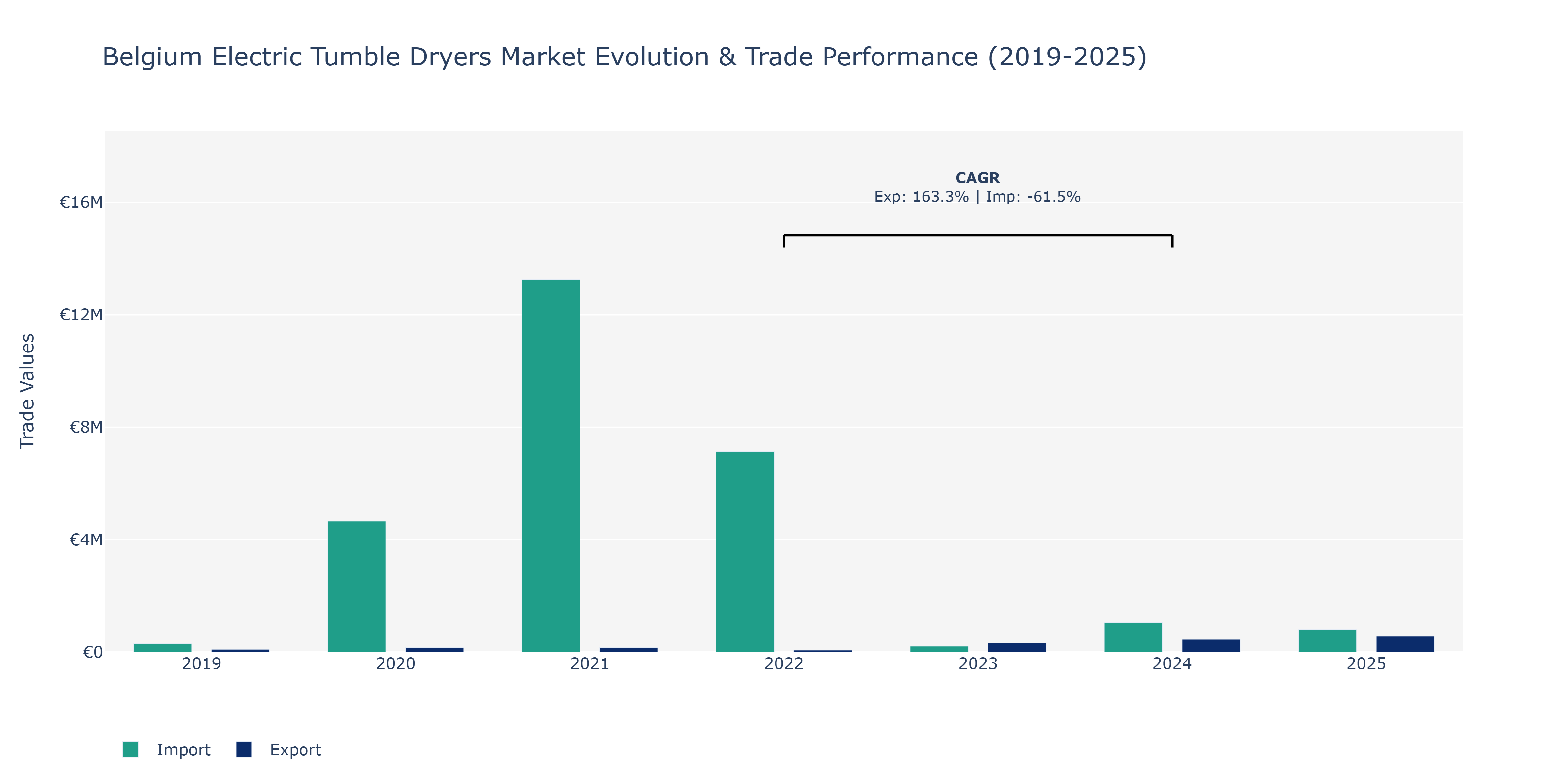
Task: Toggle the Import legend entry
Action: [166, 749]
